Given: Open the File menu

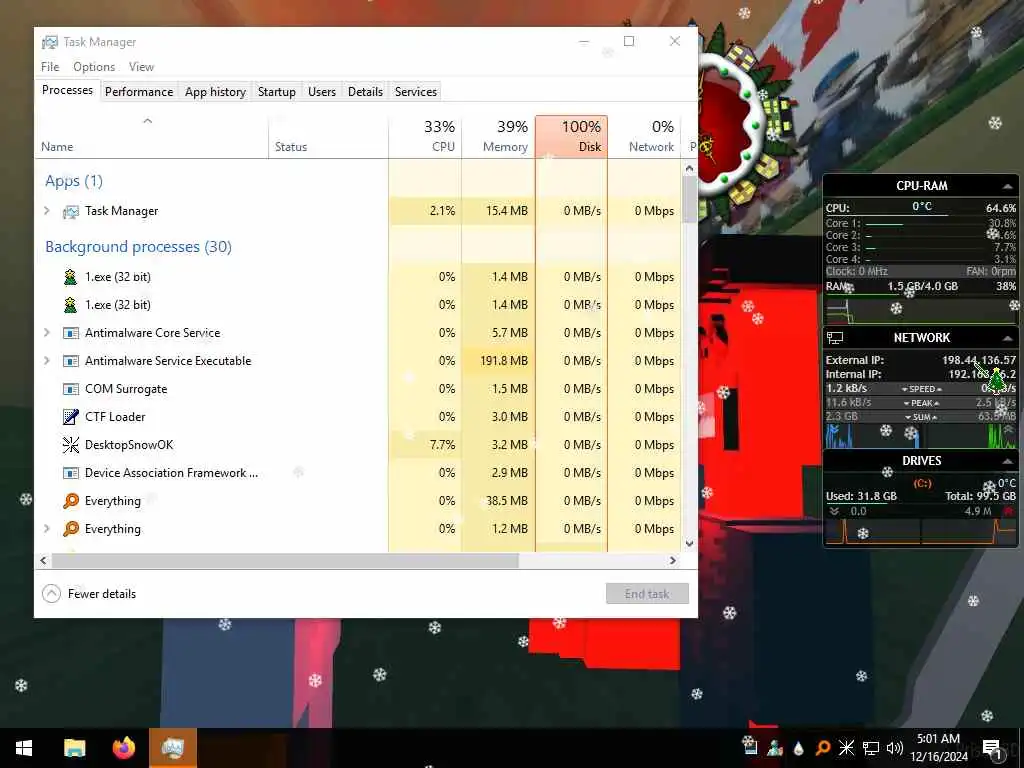Looking at the screenshot, I should coord(50,67).
